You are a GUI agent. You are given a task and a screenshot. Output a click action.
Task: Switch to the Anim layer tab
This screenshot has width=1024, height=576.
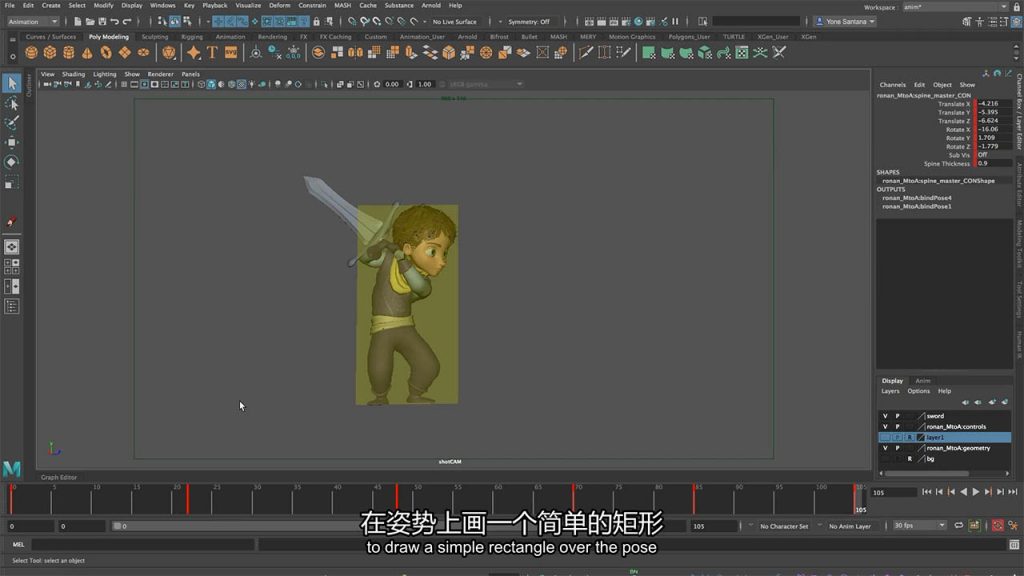click(x=923, y=381)
